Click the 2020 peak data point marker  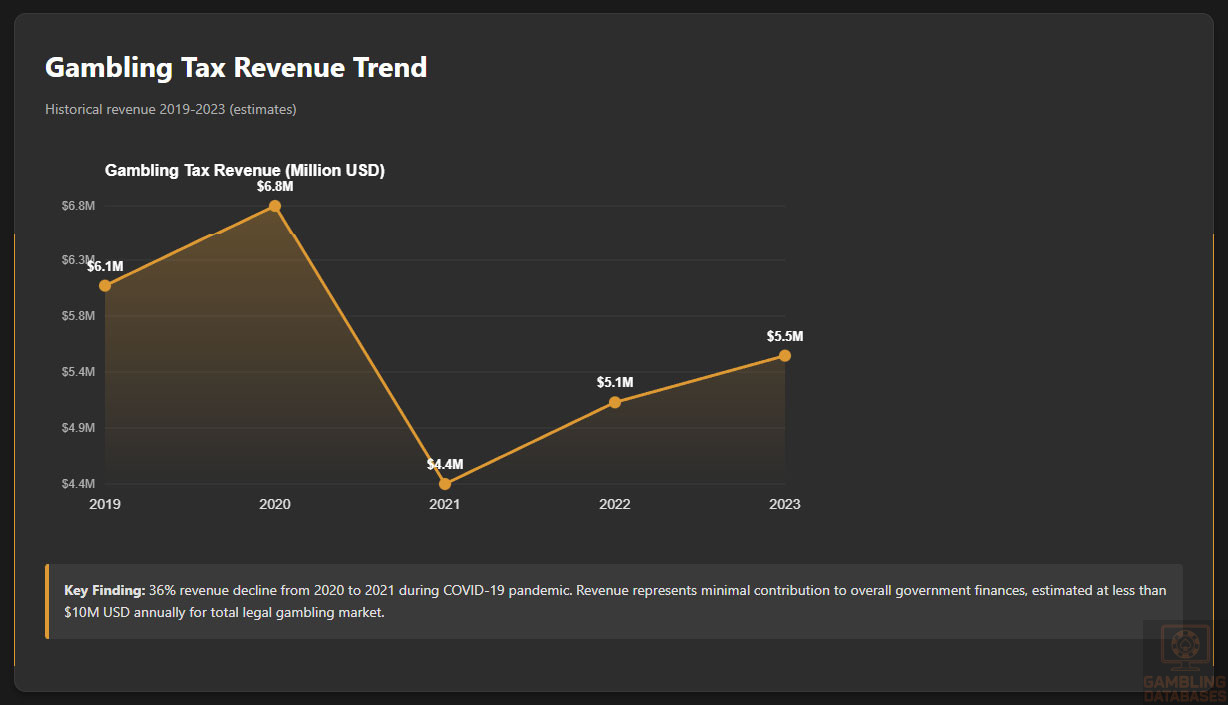[275, 206]
